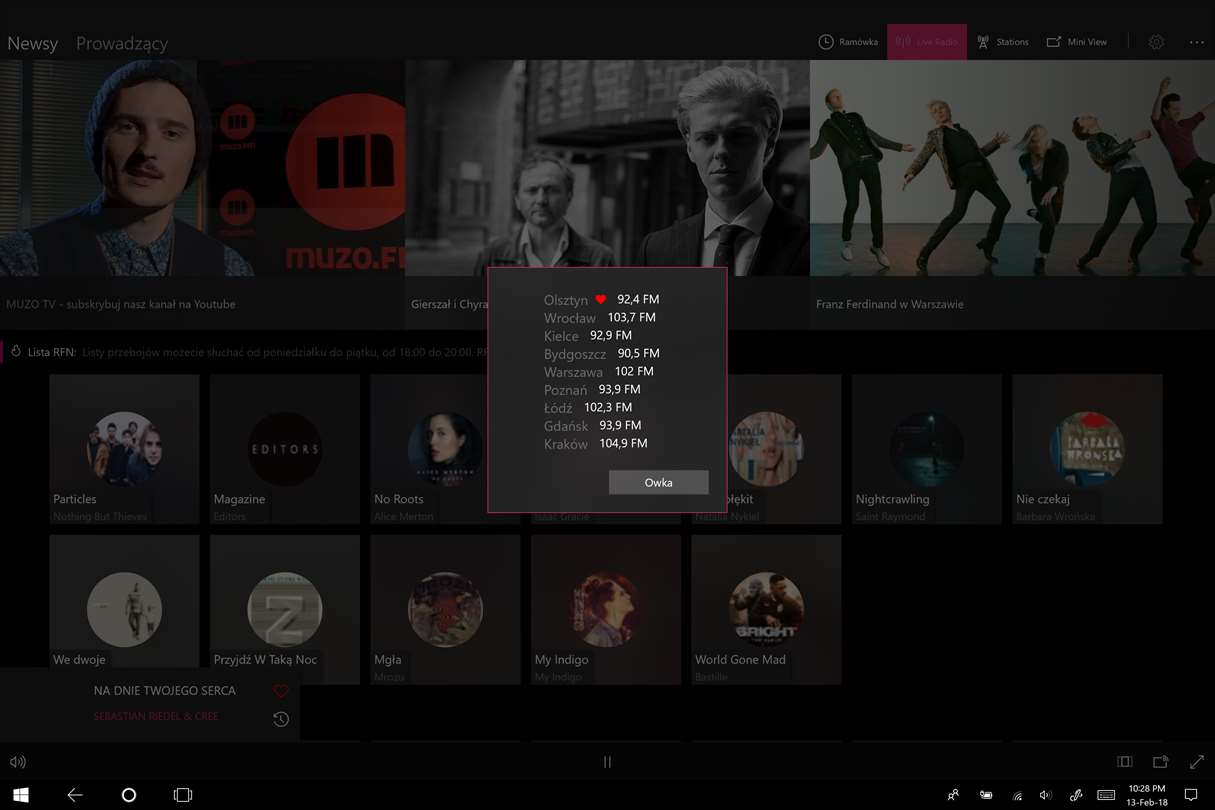Open the My Indigo song tile
Screen dimensions: 1215x810
pos(606,609)
